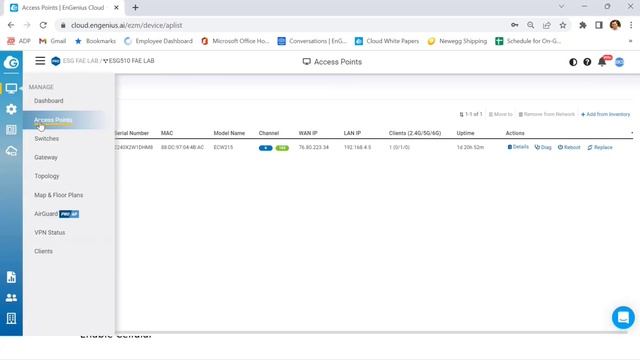Reload the browser page
The height and width of the screenshot is (360, 640).
click(x=43, y=25)
